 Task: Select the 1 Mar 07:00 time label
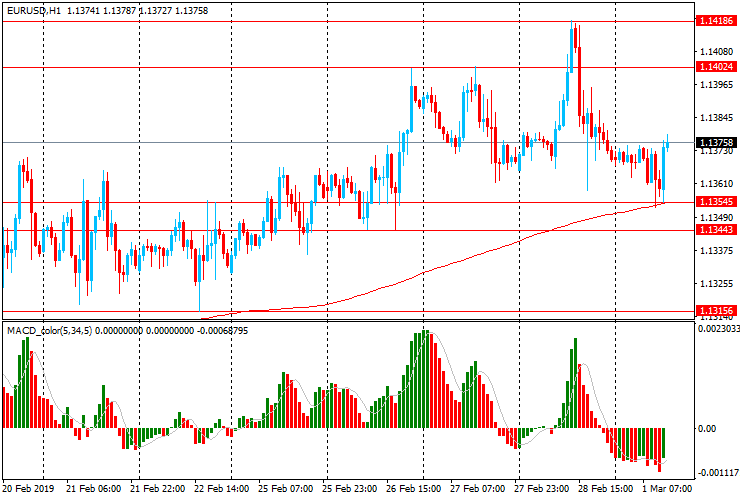pyautogui.click(x=668, y=489)
